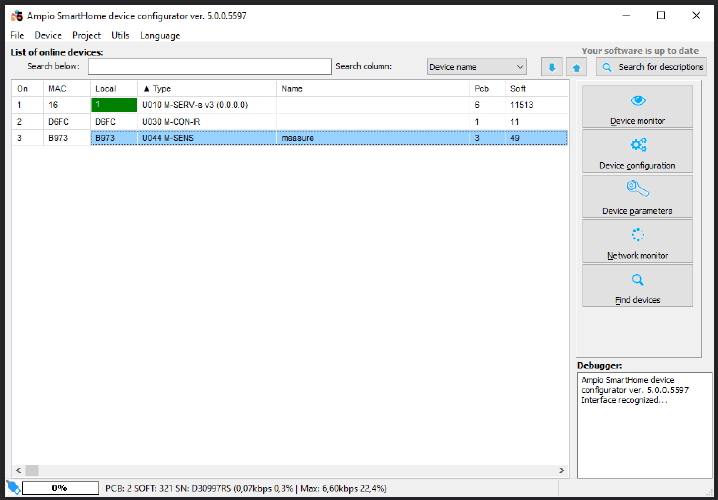Click the horizontal scrollbar right arrow

(561, 470)
